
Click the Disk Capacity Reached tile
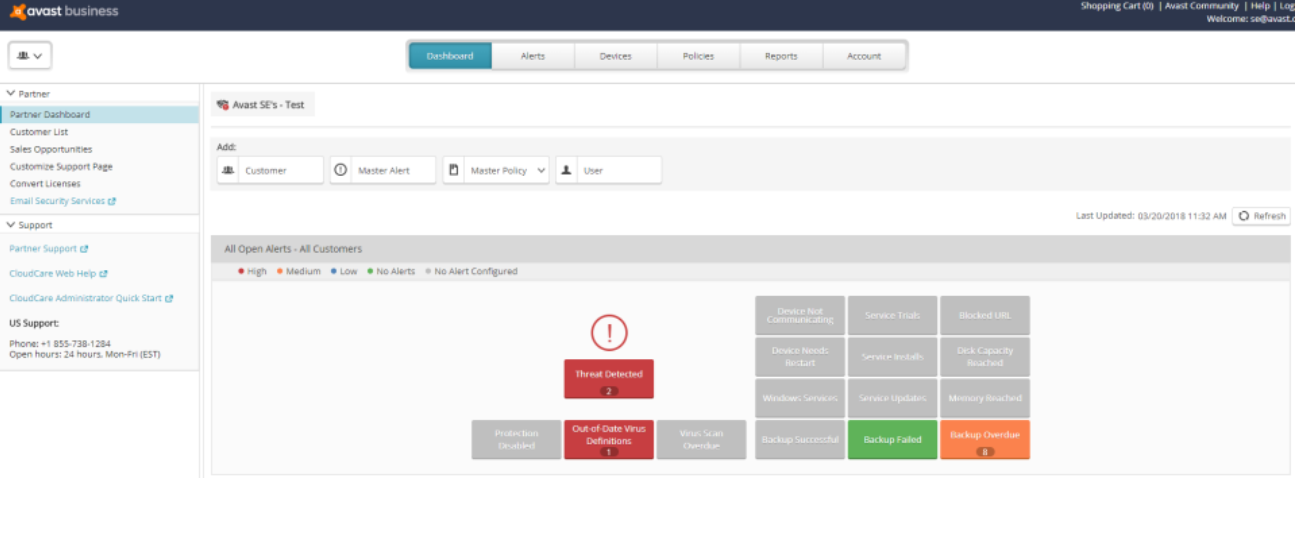tap(985, 357)
